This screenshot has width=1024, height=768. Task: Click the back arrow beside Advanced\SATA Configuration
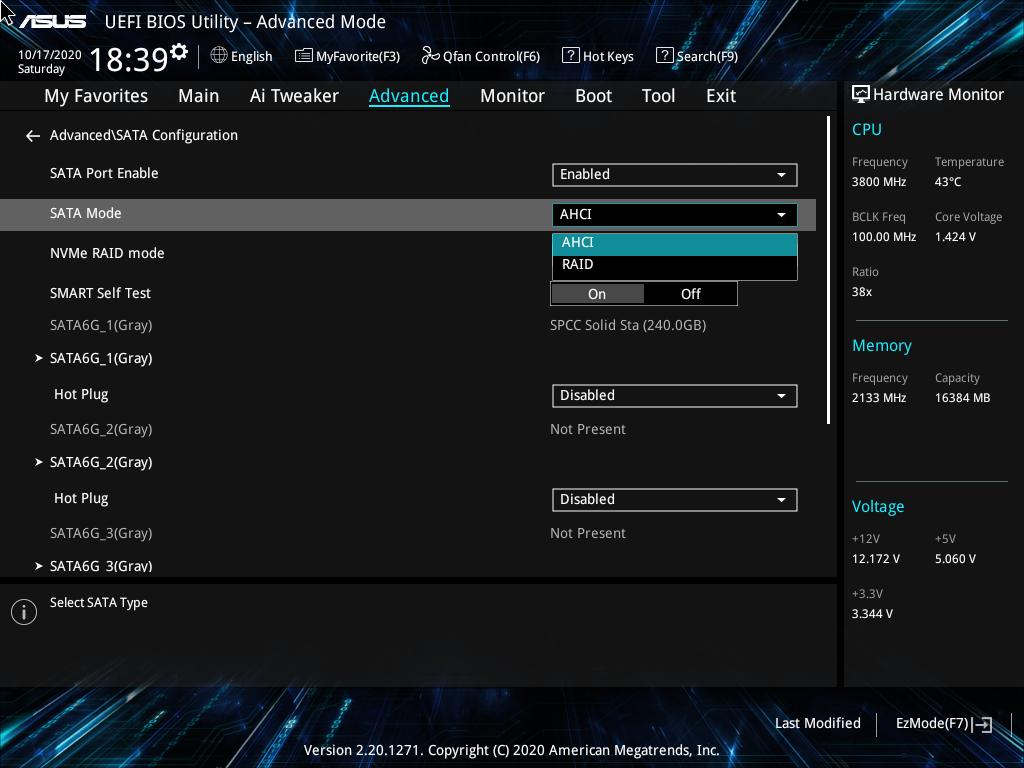[33, 136]
